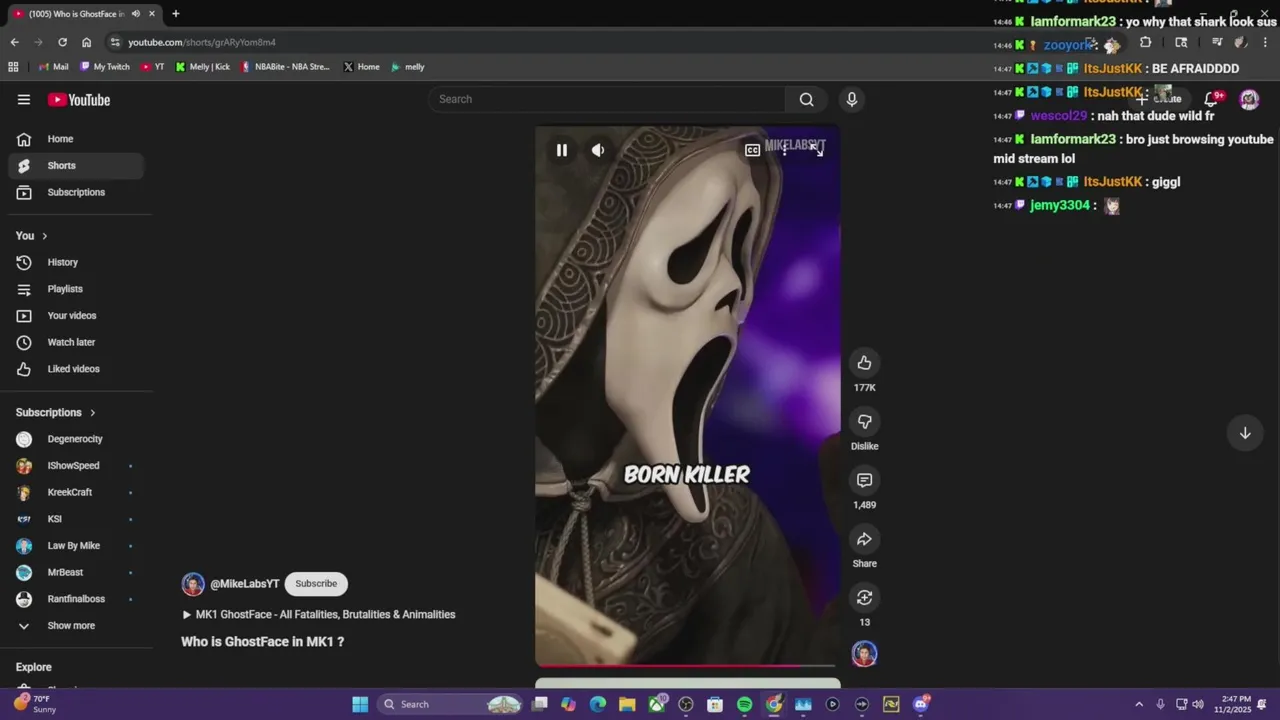This screenshot has height=720, width=1280.
Task: Start voice search with the microphone
Action: [x=852, y=99]
